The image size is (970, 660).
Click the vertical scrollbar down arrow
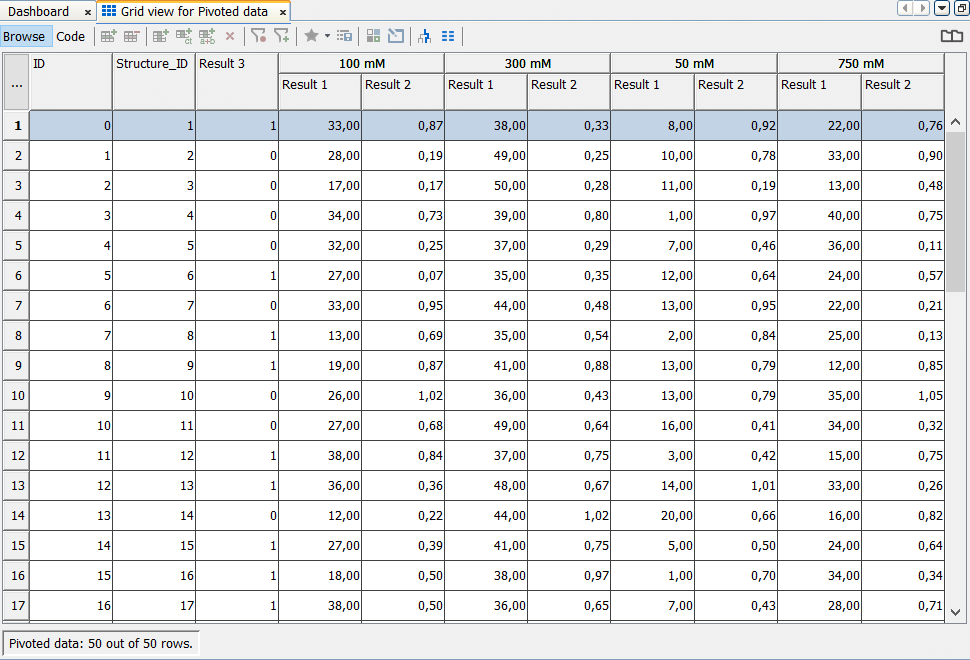click(x=955, y=612)
